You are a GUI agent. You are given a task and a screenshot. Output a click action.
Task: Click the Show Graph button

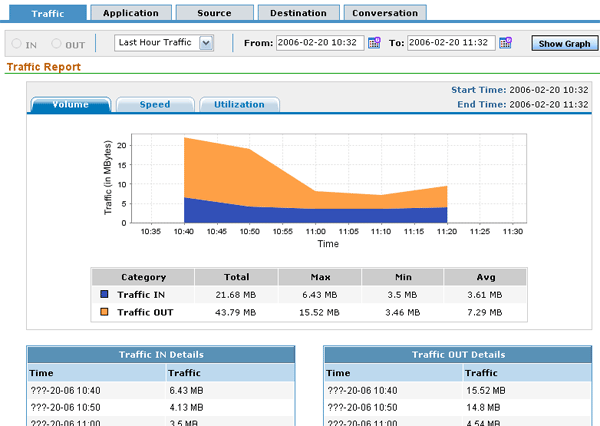pyautogui.click(x=564, y=44)
